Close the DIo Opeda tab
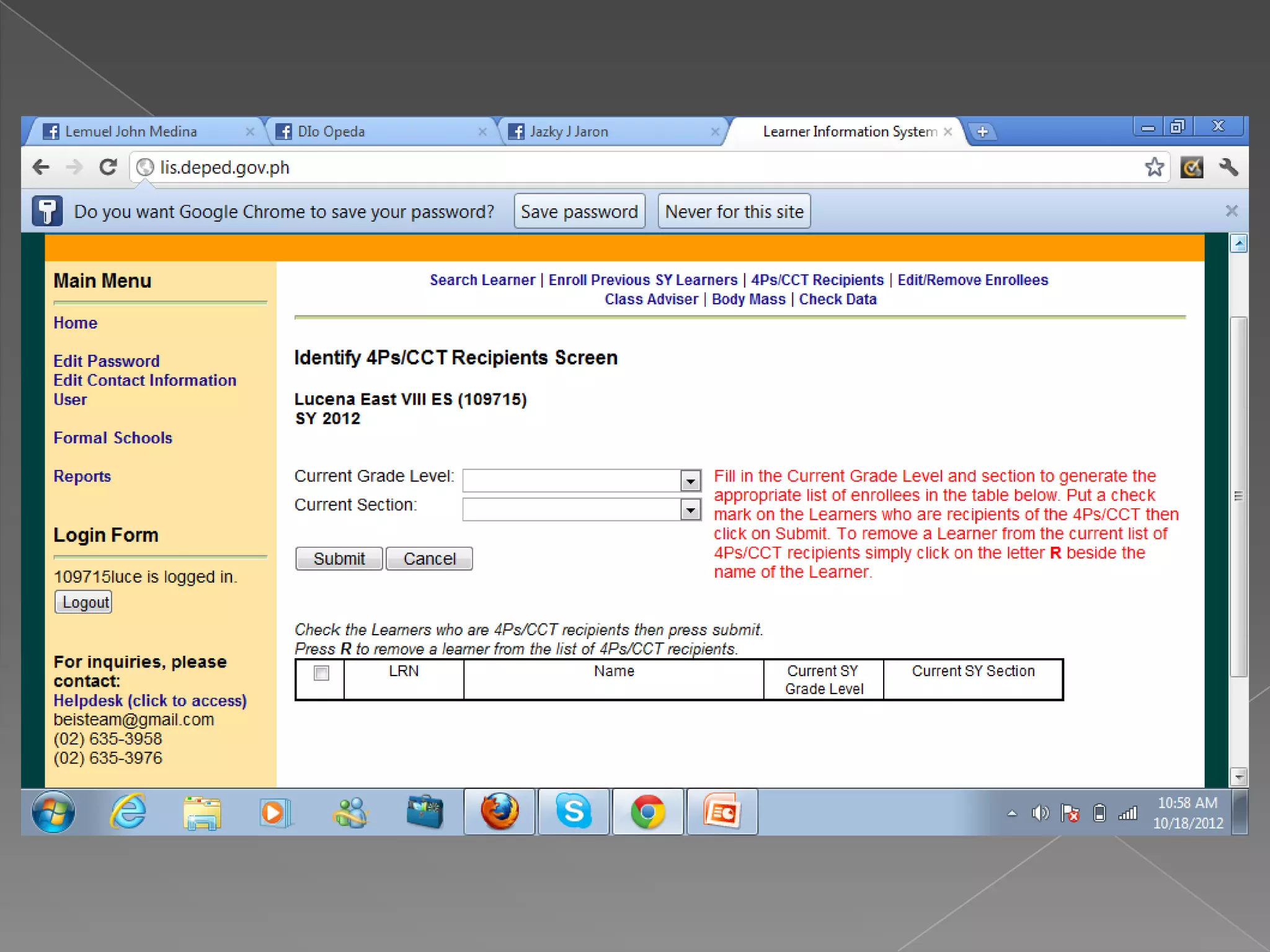 coord(482,131)
